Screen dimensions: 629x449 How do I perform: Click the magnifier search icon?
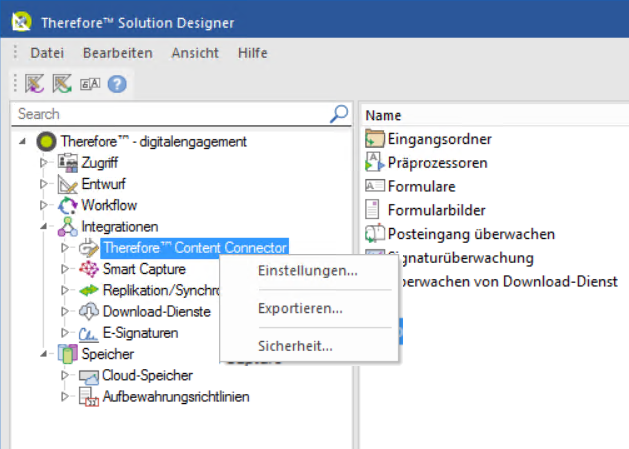(x=339, y=114)
